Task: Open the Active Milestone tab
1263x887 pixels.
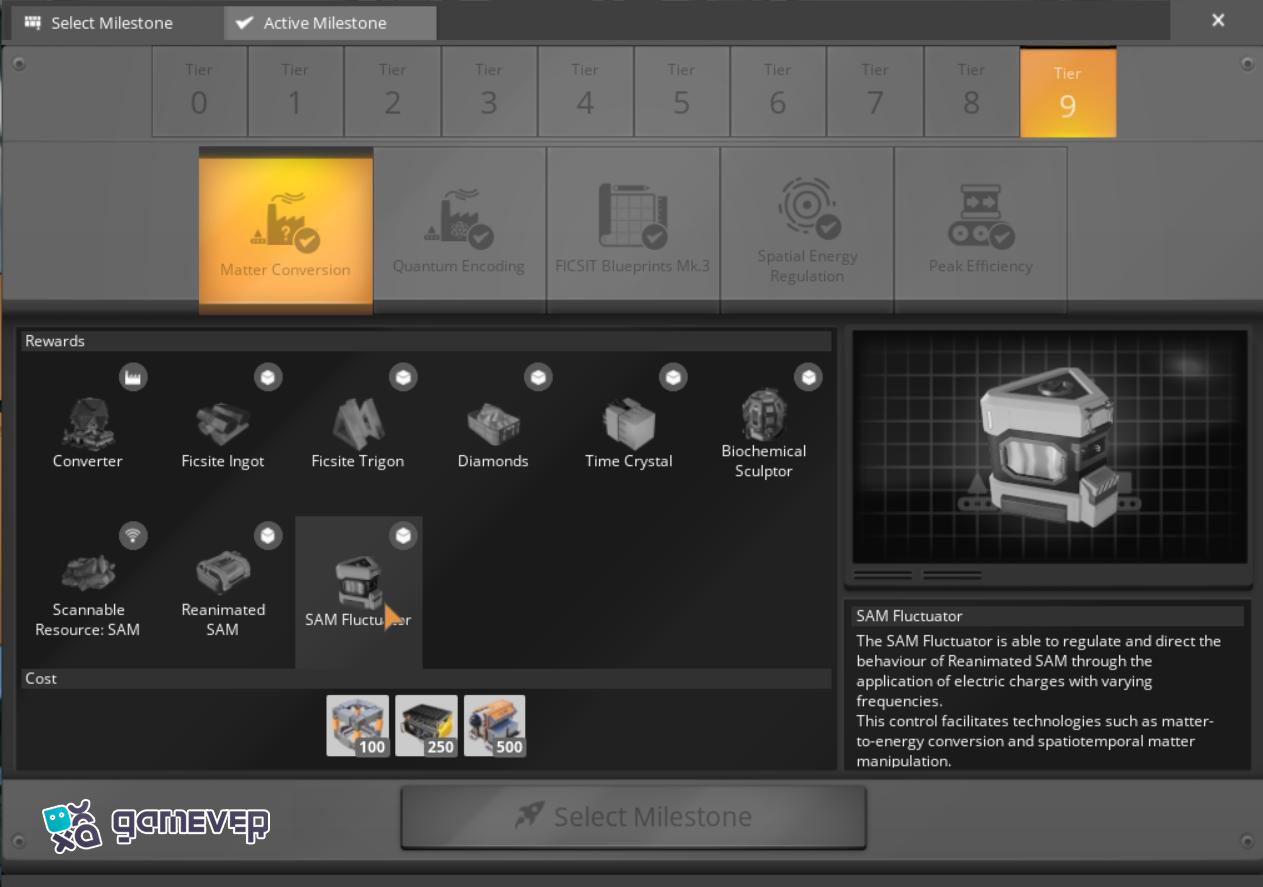Action: [330, 22]
